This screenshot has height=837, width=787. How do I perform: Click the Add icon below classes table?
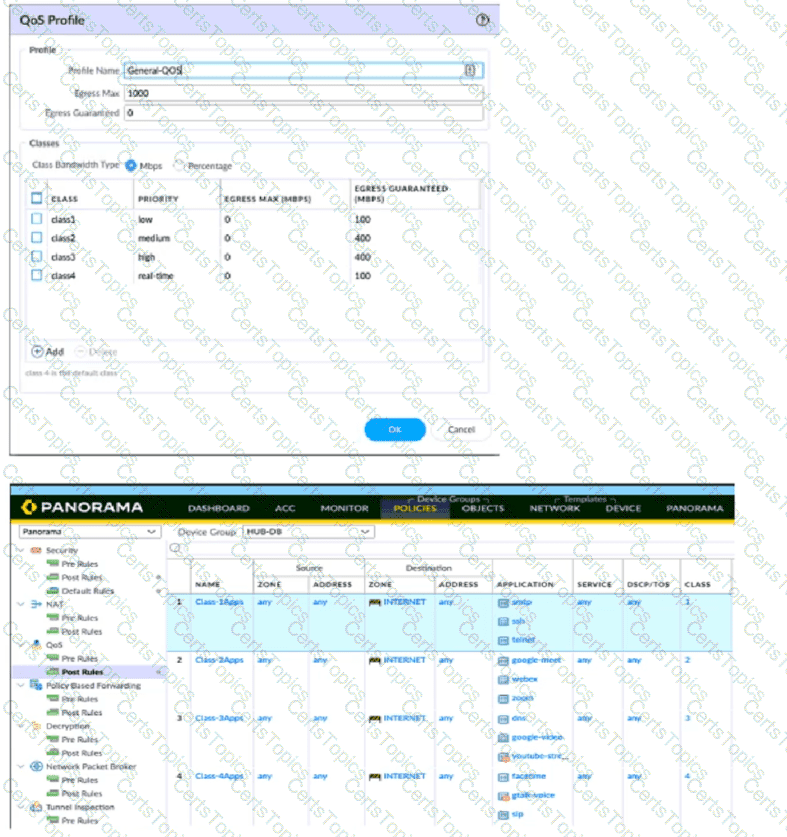(37, 351)
